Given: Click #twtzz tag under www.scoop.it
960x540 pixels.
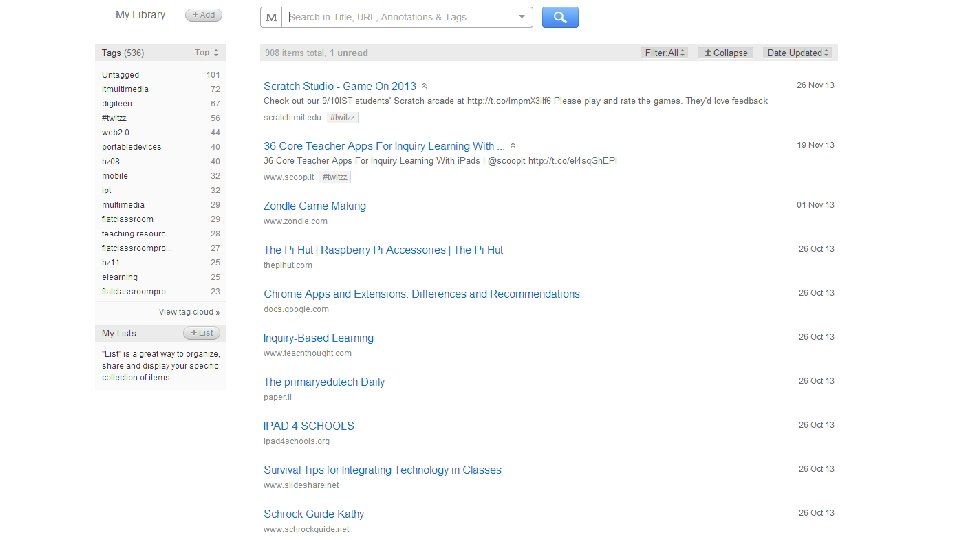Looking at the screenshot, I should point(335,177).
